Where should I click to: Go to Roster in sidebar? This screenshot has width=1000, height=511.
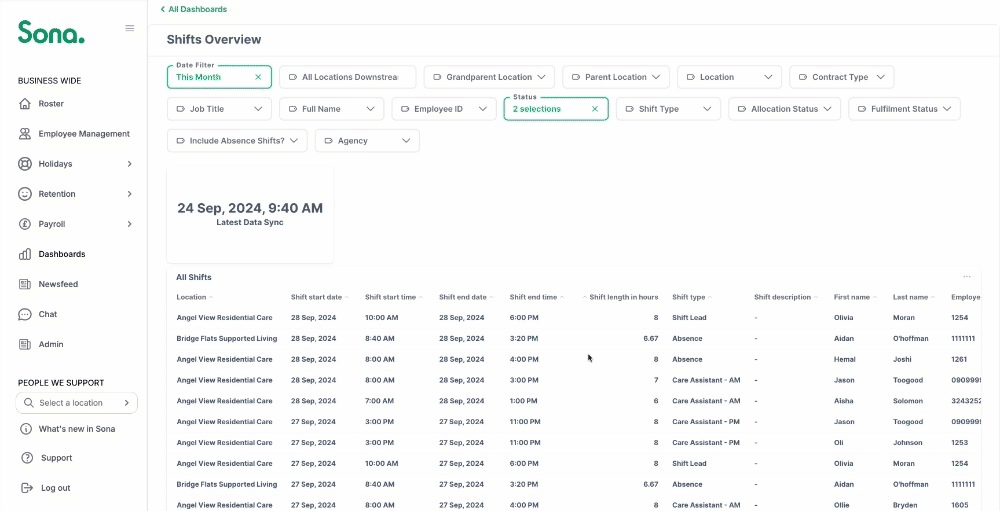(x=51, y=103)
